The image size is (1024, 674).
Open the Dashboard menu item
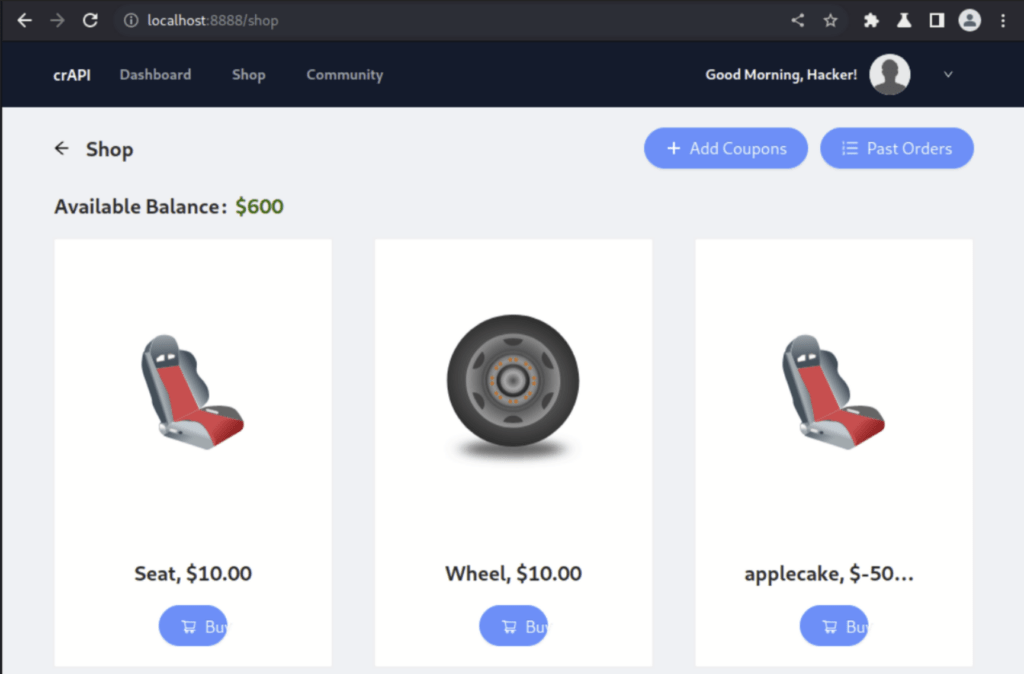(x=155, y=75)
